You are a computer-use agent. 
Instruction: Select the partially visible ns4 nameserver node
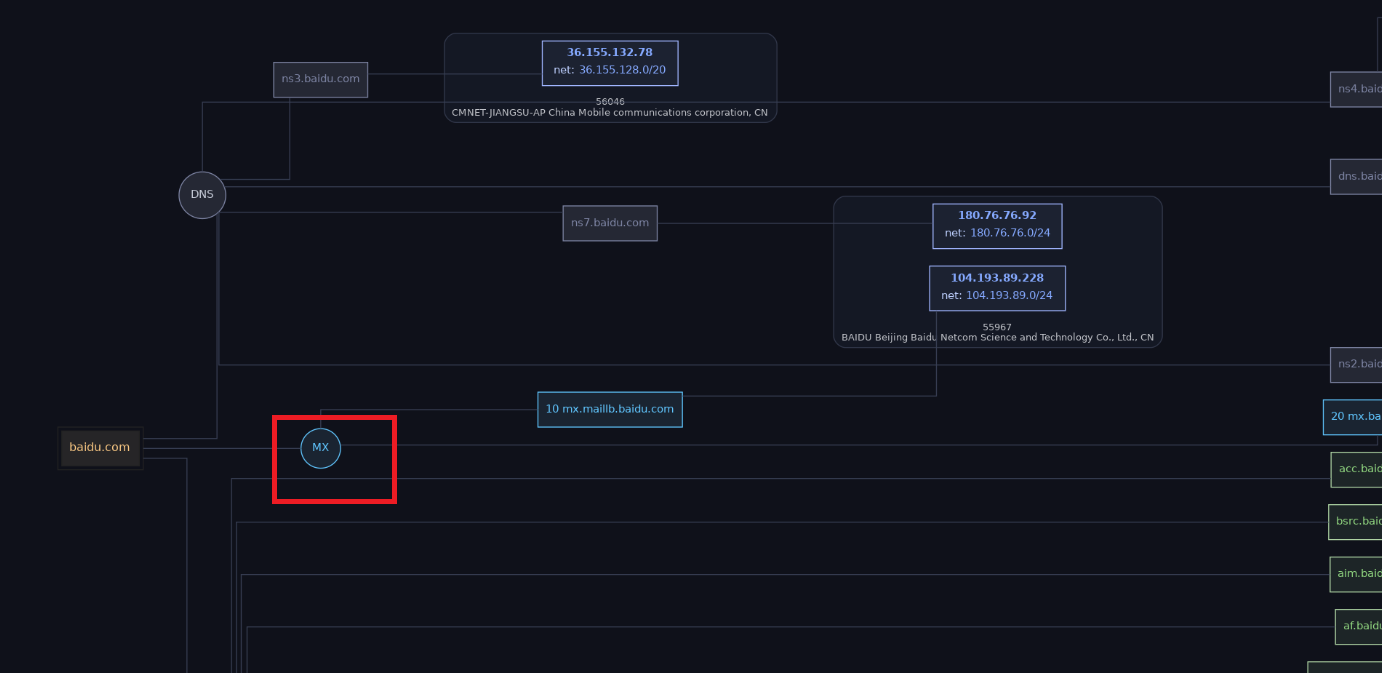click(1356, 88)
